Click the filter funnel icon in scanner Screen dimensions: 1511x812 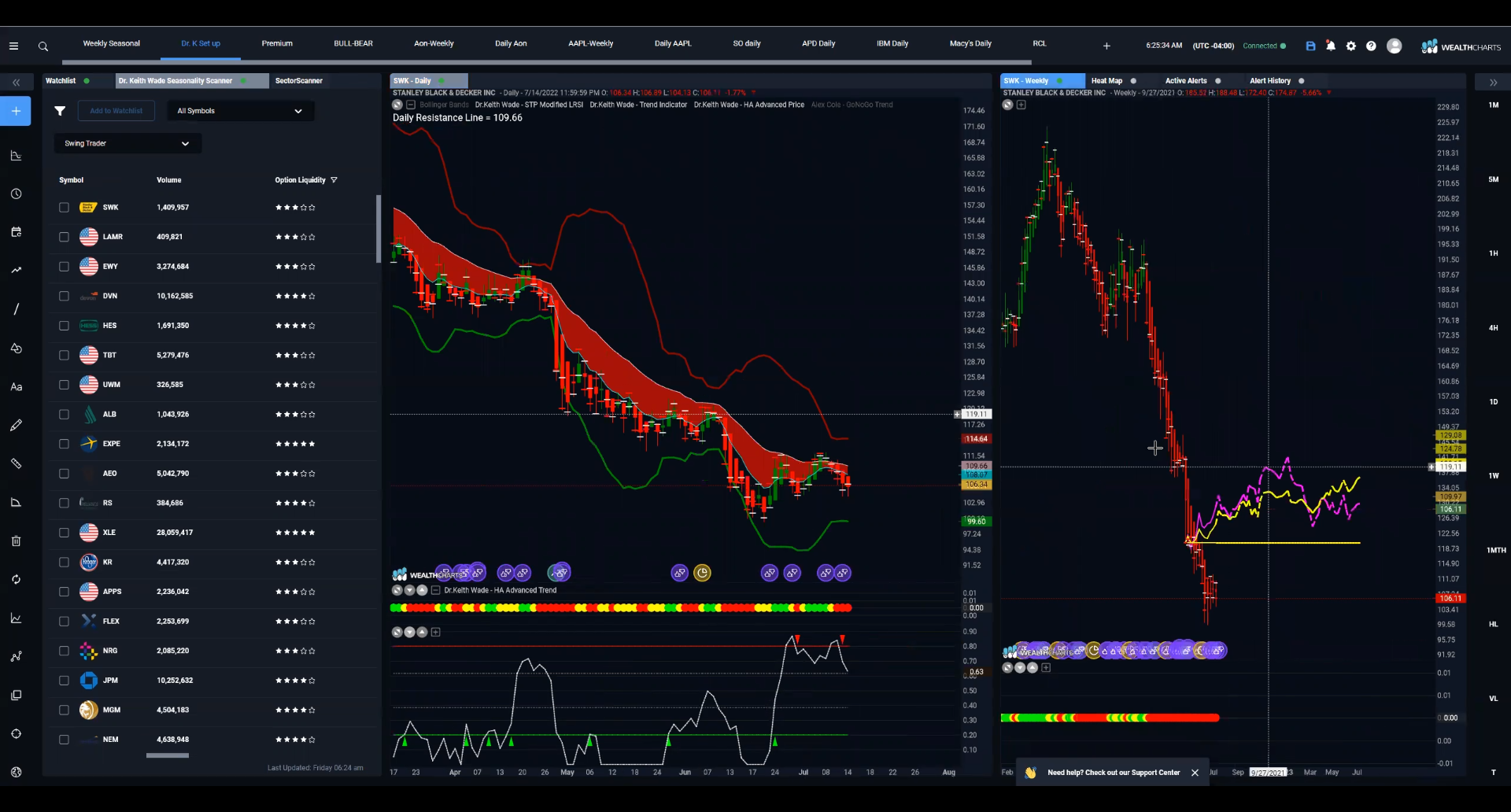click(60, 111)
